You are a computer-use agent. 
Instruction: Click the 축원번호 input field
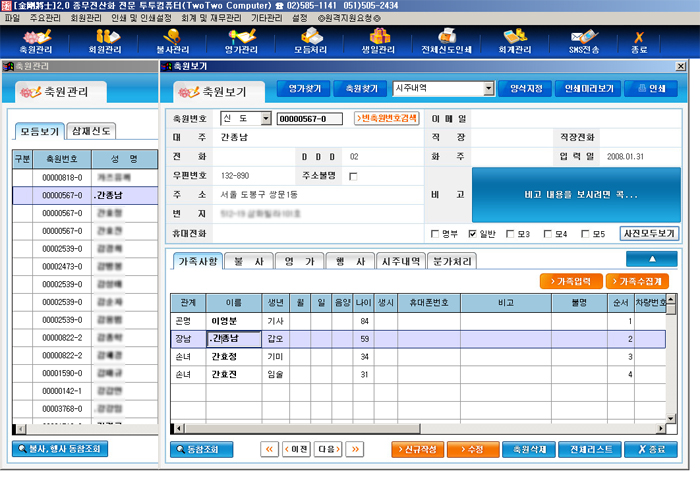point(309,119)
